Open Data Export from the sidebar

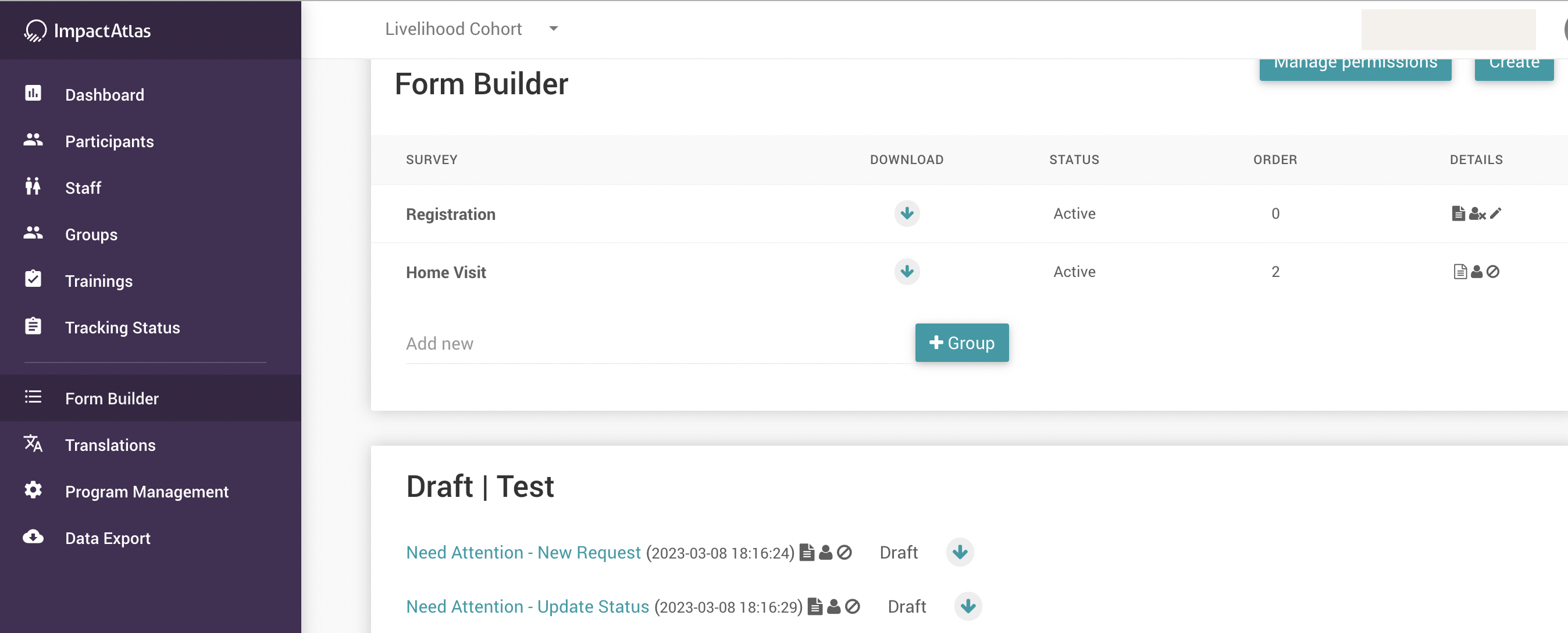[x=108, y=538]
